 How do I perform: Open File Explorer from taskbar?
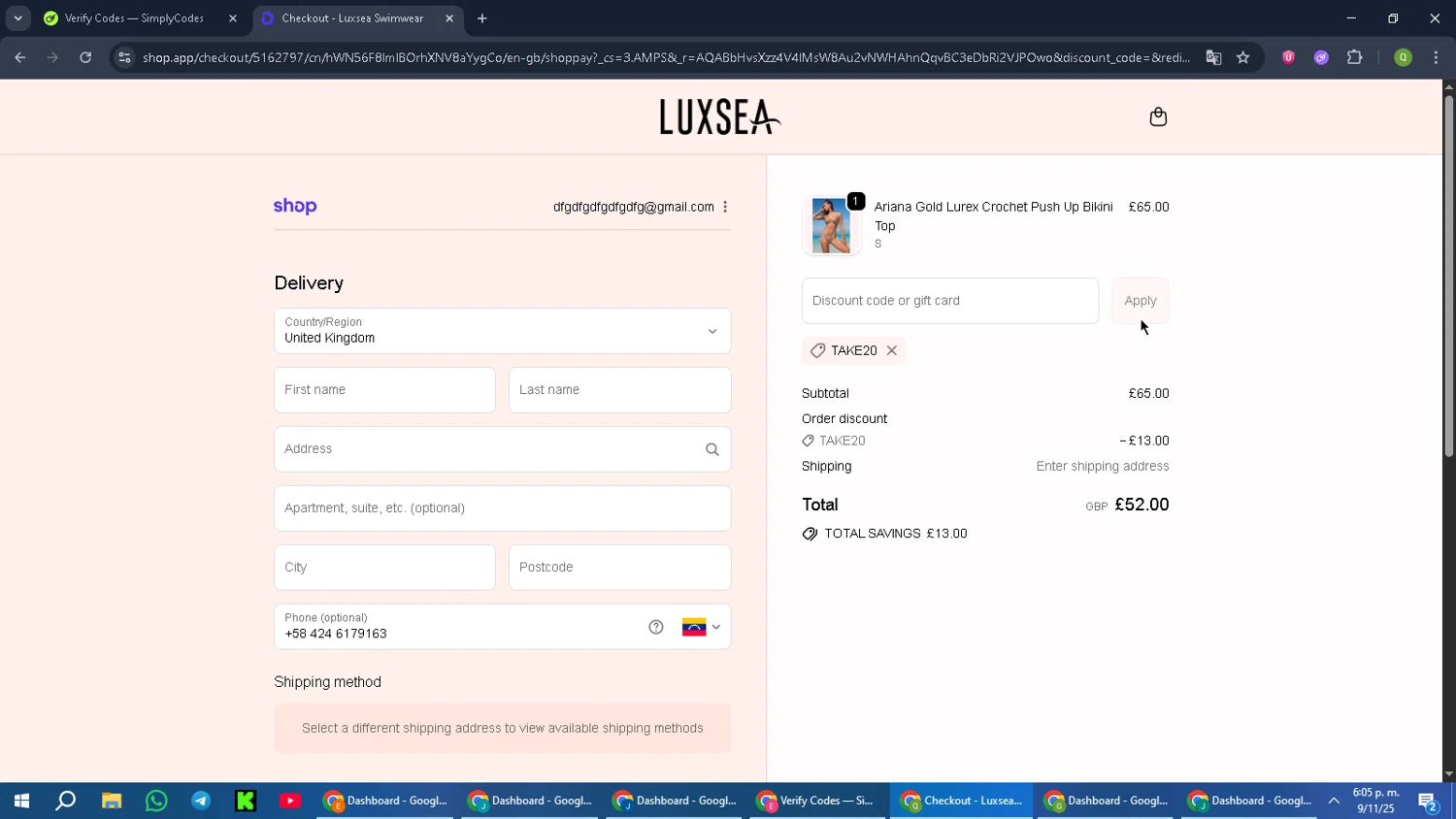click(x=112, y=801)
